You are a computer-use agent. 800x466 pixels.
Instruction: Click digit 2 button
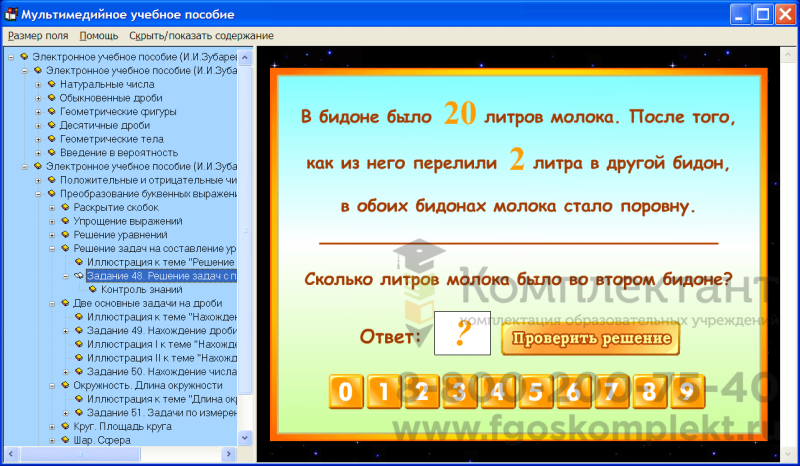click(421, 391)
